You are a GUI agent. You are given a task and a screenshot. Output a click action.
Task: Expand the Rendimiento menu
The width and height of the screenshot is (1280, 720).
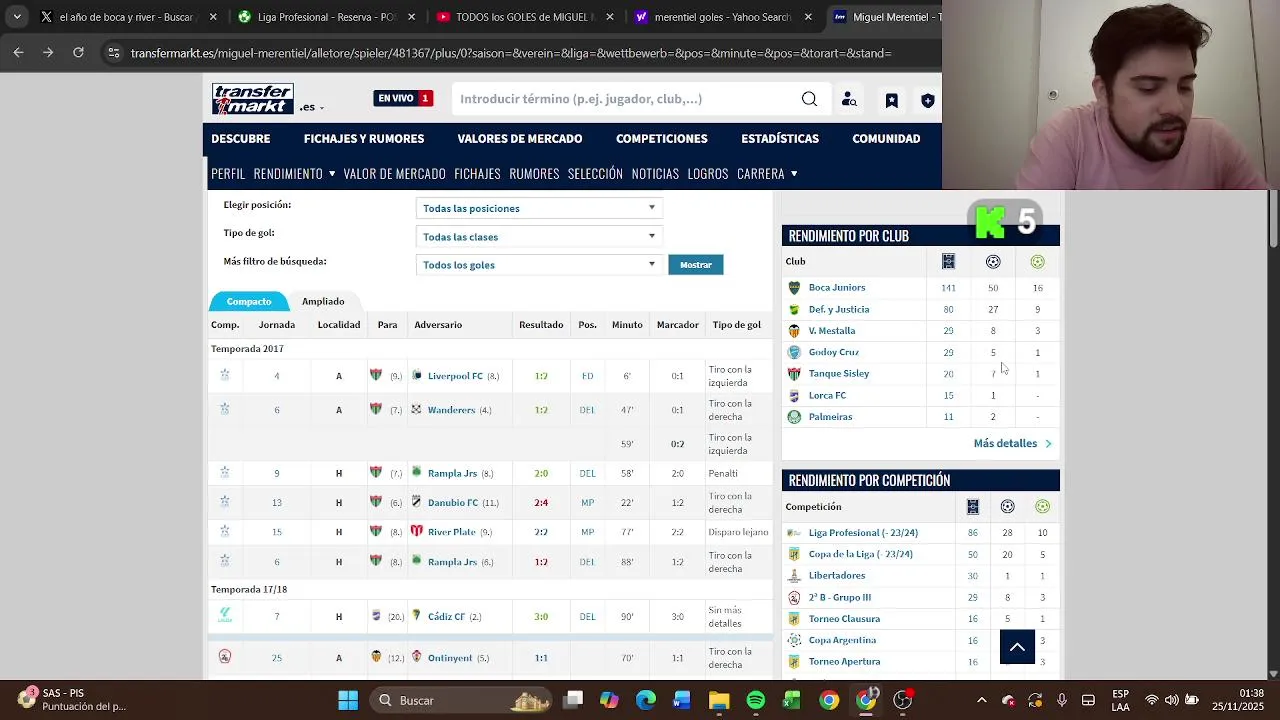point(294,174)
